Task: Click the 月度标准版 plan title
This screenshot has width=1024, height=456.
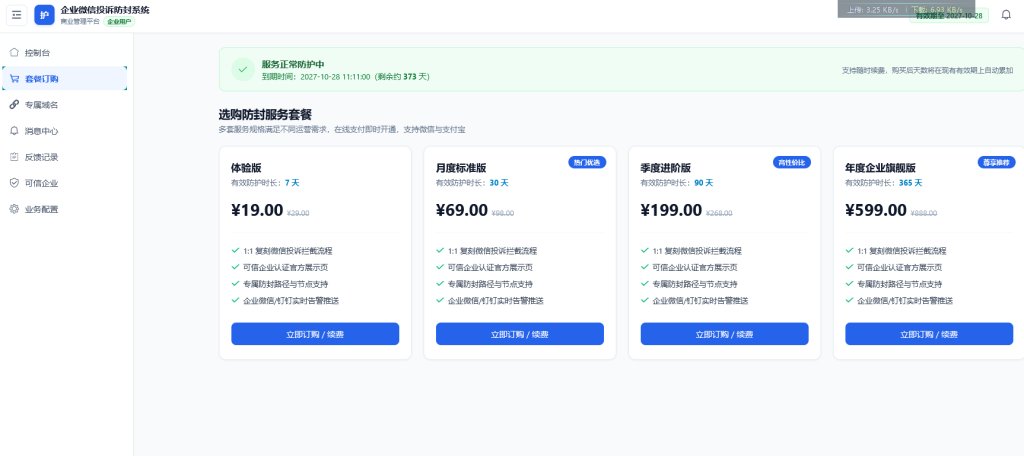Action: (461, 168)
